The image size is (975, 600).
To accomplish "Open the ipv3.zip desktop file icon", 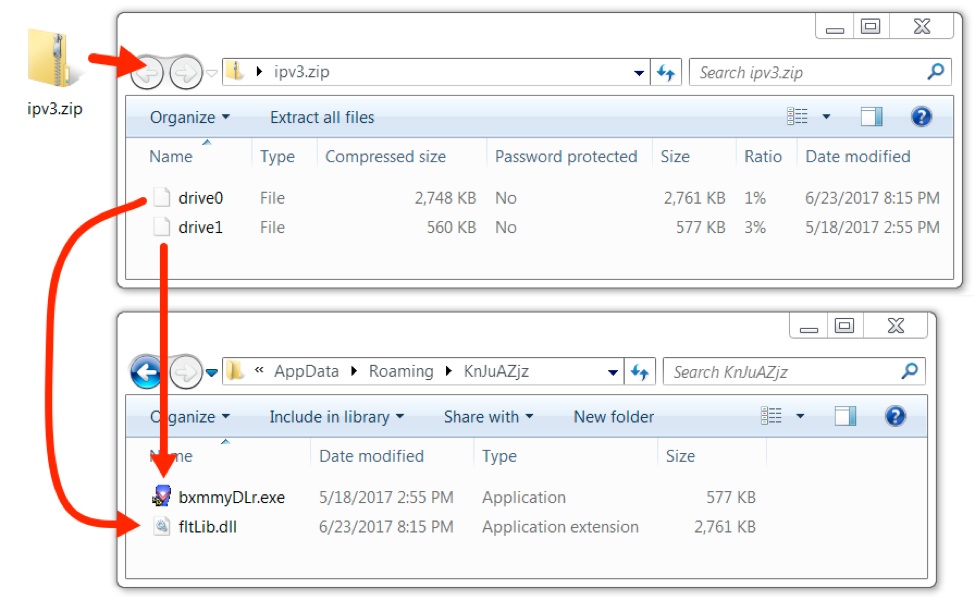I will (54, 58).
